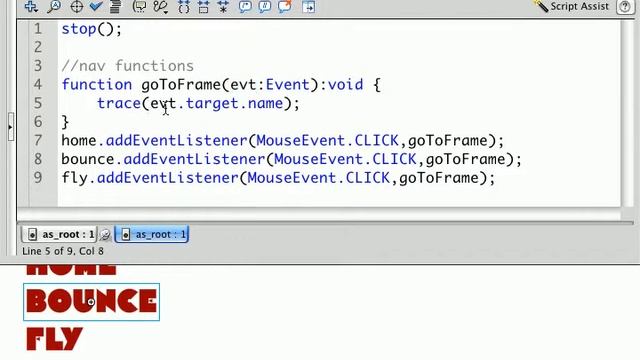Screen dimensions: 640x360
Task: Click the Insert a target path crosshair icon
Action: click(76, 6)
